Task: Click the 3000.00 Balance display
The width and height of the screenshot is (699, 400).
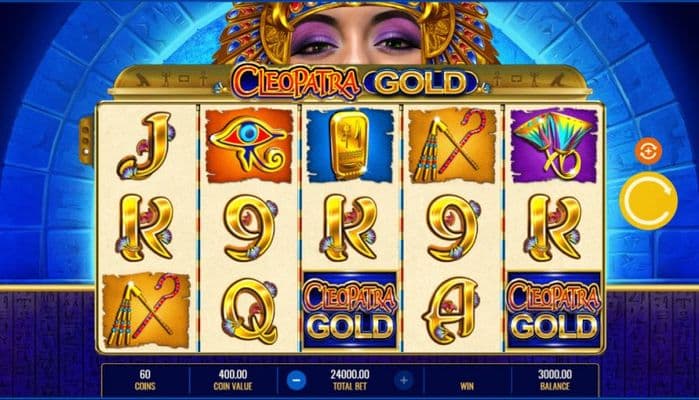Action: (555, 380)
